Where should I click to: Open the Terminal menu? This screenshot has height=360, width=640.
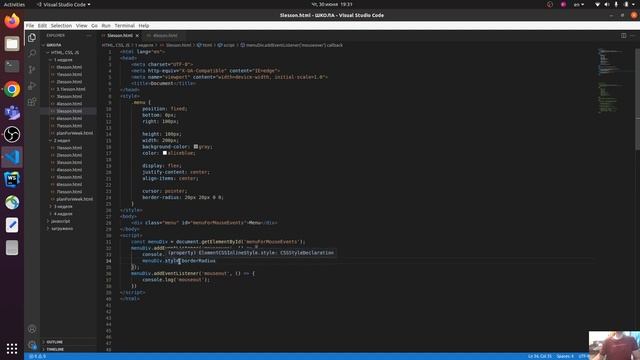click(124, 26)
